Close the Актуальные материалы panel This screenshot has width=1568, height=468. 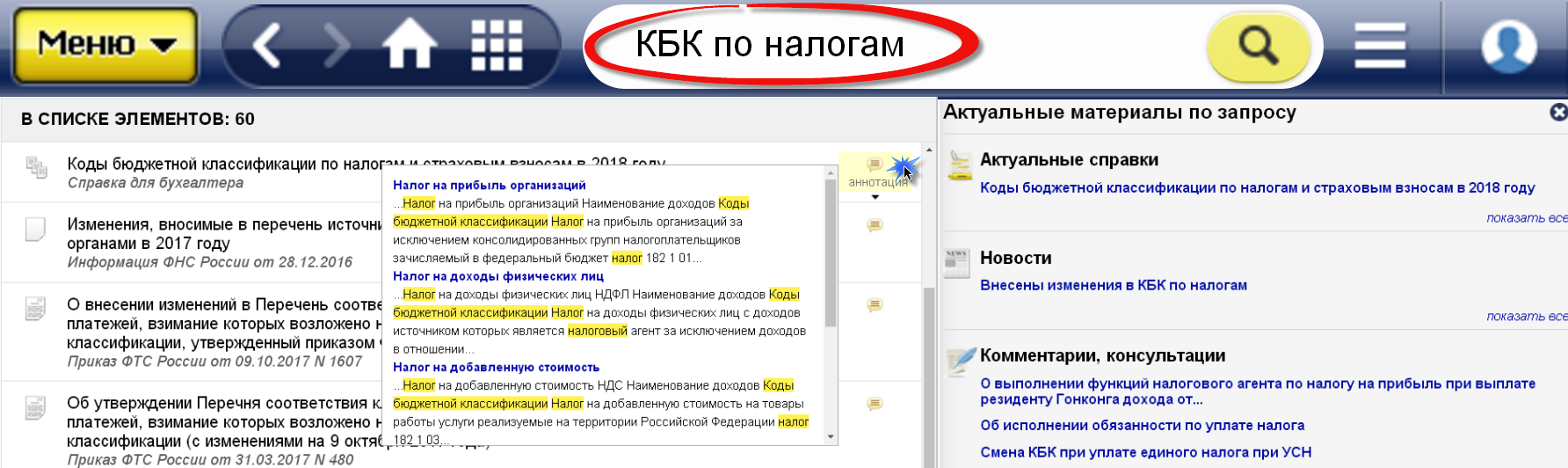click(1557, 113)
